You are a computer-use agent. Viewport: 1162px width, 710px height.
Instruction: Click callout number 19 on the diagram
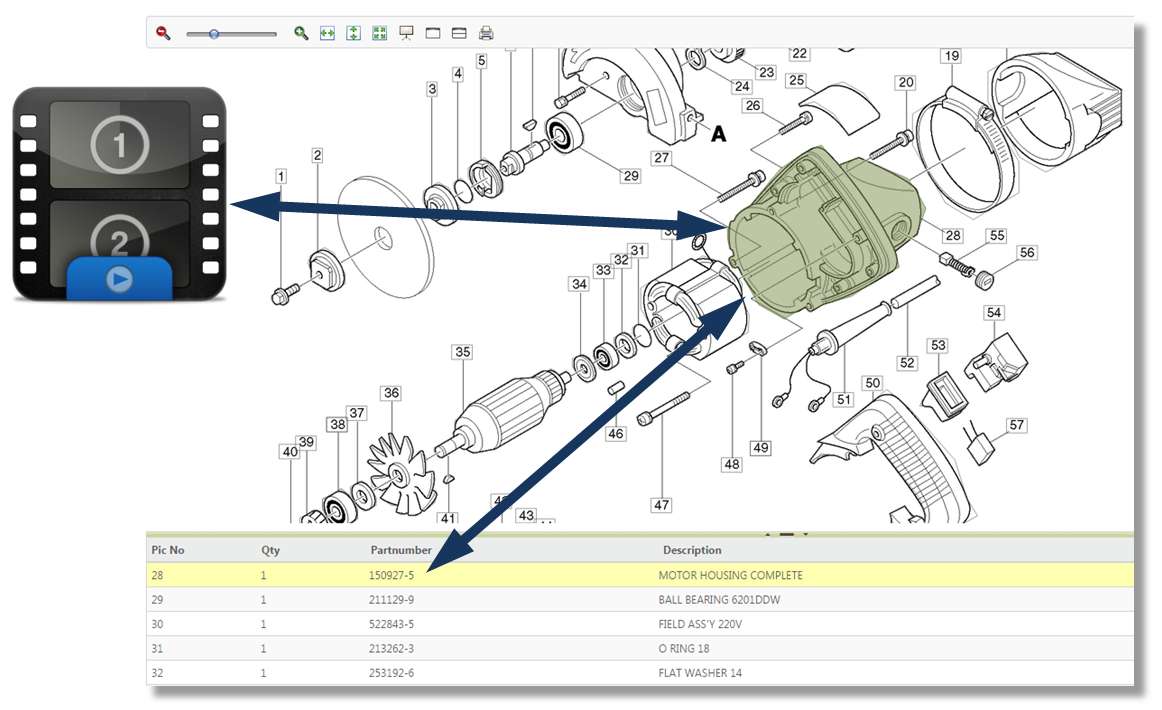(x=950, y=56)
